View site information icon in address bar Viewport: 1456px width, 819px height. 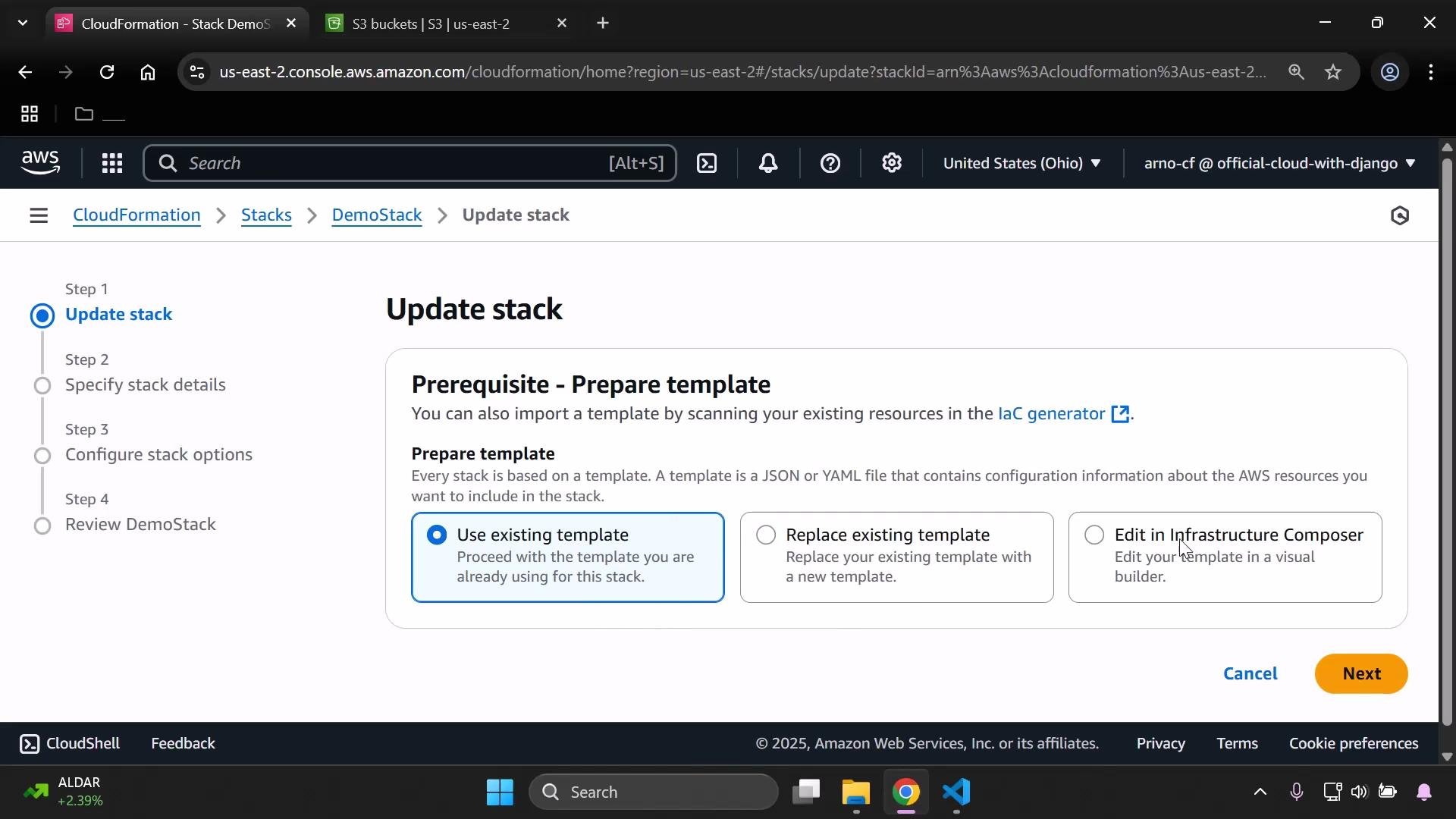click(x=197, y=72)
